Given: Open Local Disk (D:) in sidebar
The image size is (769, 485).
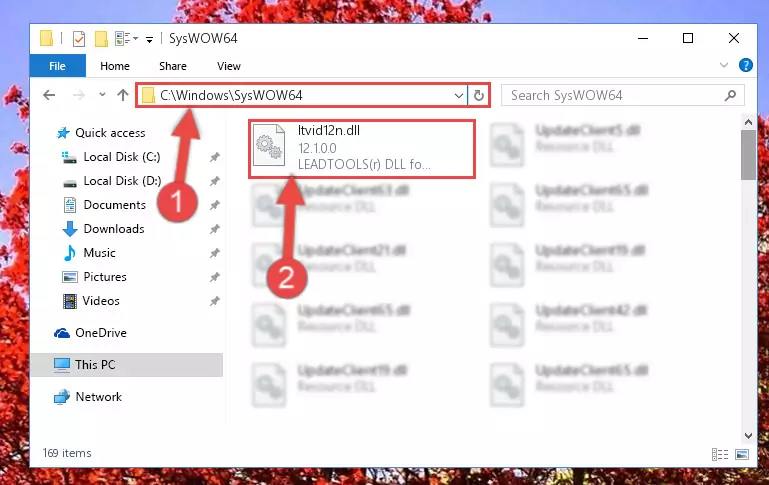Looking at the screenshot, I should [x=122, y=181].
